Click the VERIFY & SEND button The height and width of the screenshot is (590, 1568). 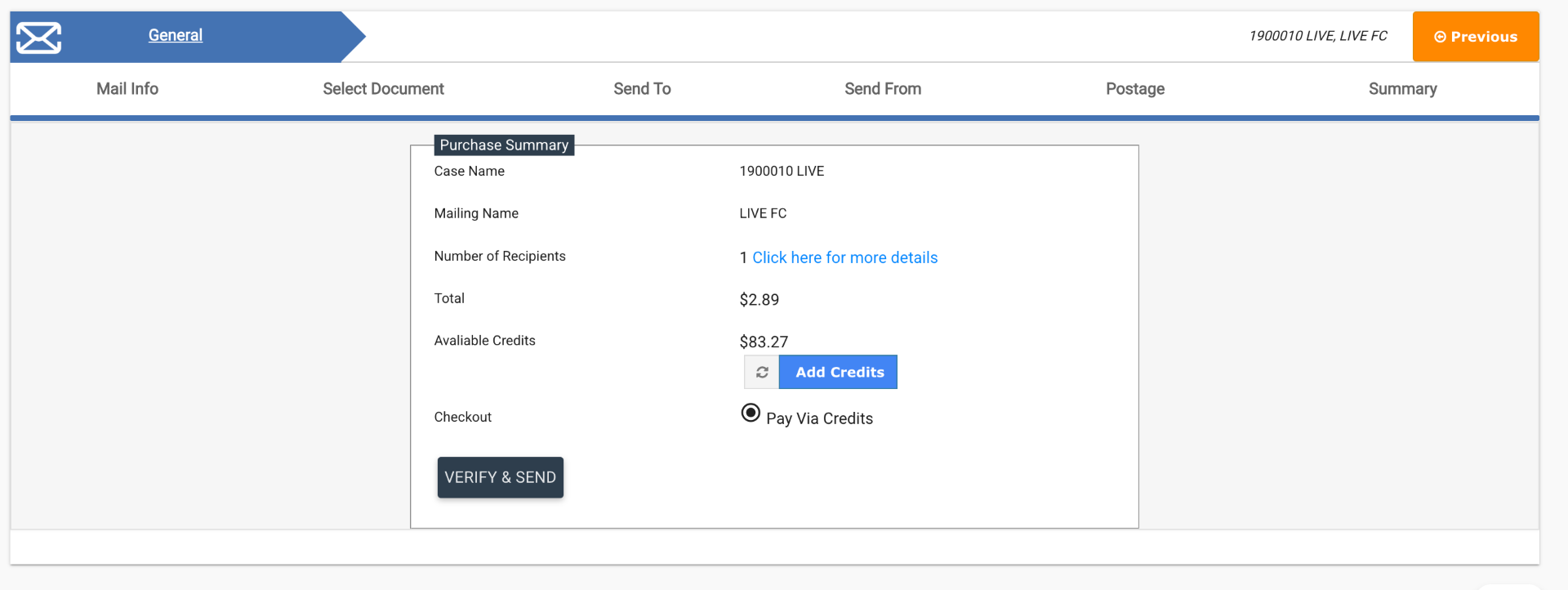[x=500, y=477]
